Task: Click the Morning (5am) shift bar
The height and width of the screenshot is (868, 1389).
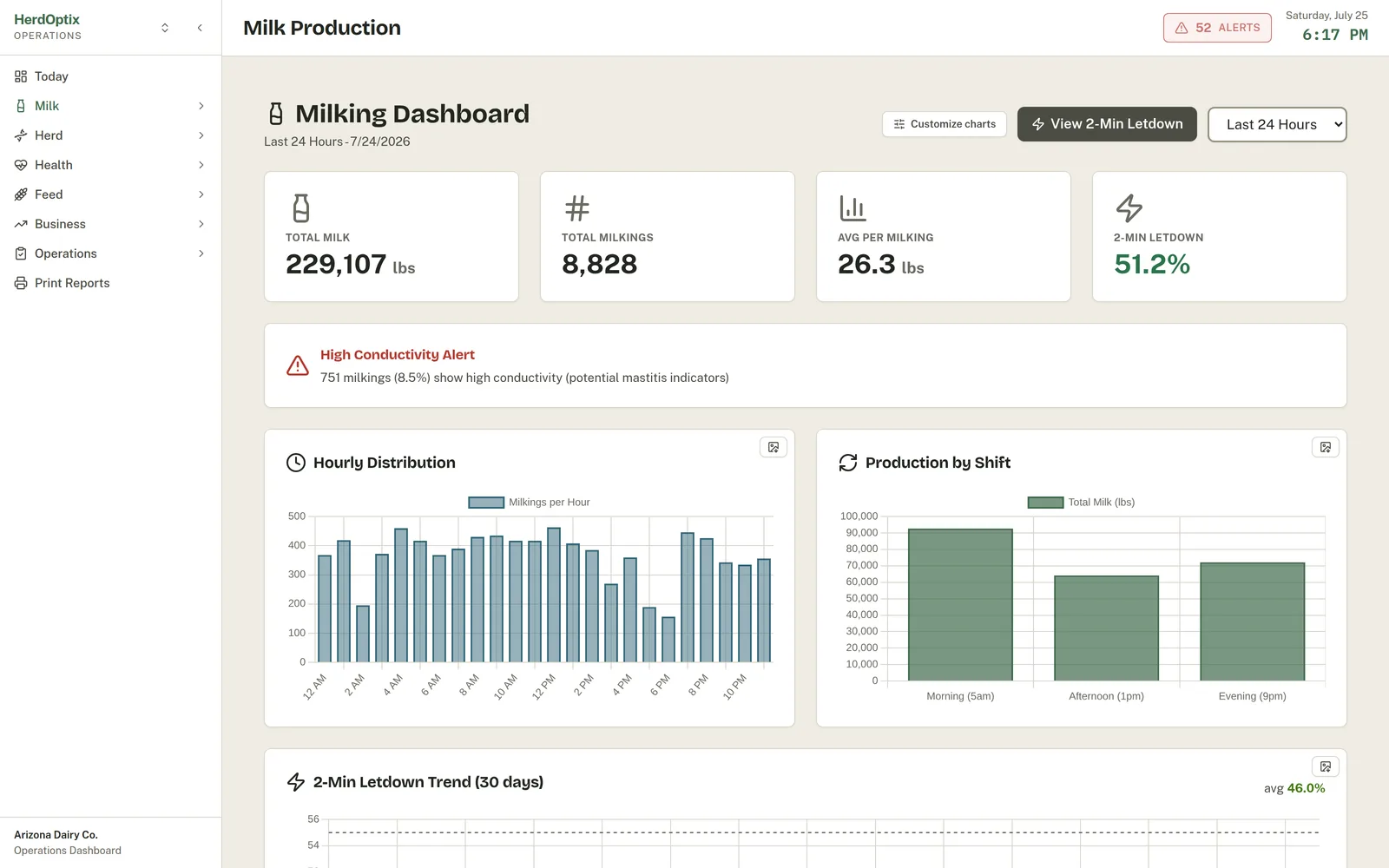Action: pyautogui.click(x=960, y=605)
